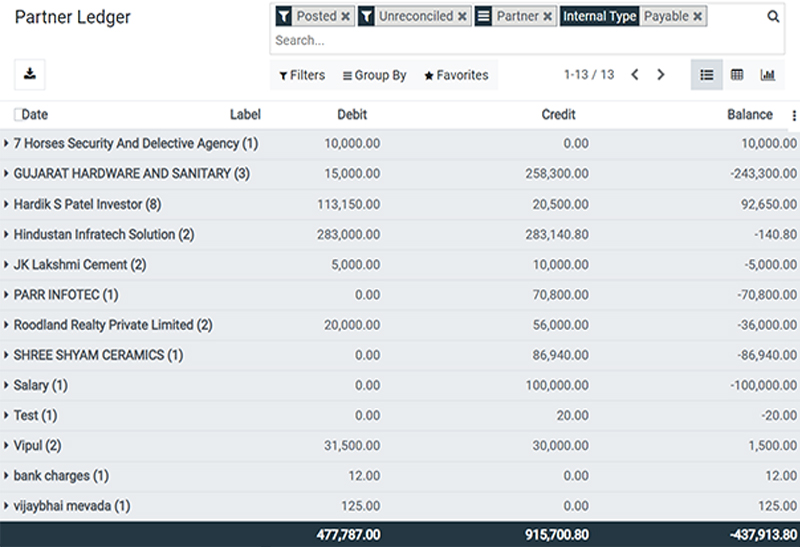Expand the GUJARAT HARDWARE AND SANITARY group
The width and height of the screenshot is (800, 547).
(8, 174)
